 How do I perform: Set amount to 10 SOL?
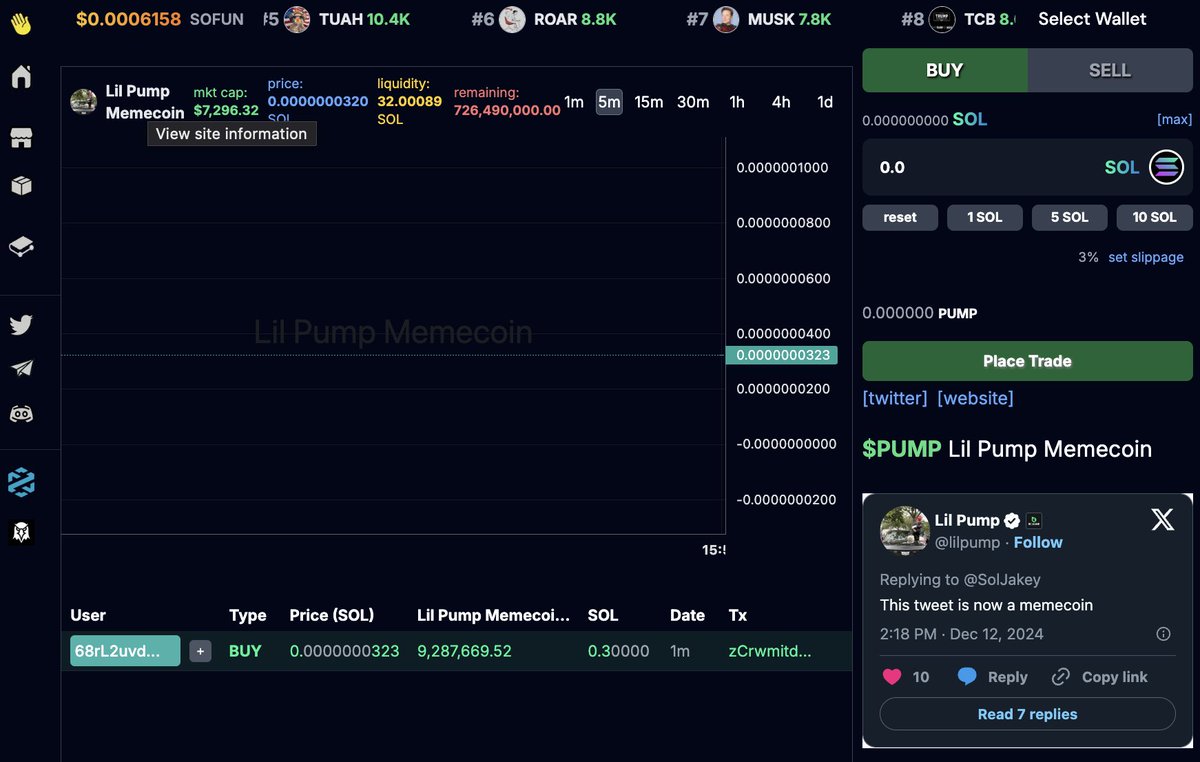[x=1155, y=217]
